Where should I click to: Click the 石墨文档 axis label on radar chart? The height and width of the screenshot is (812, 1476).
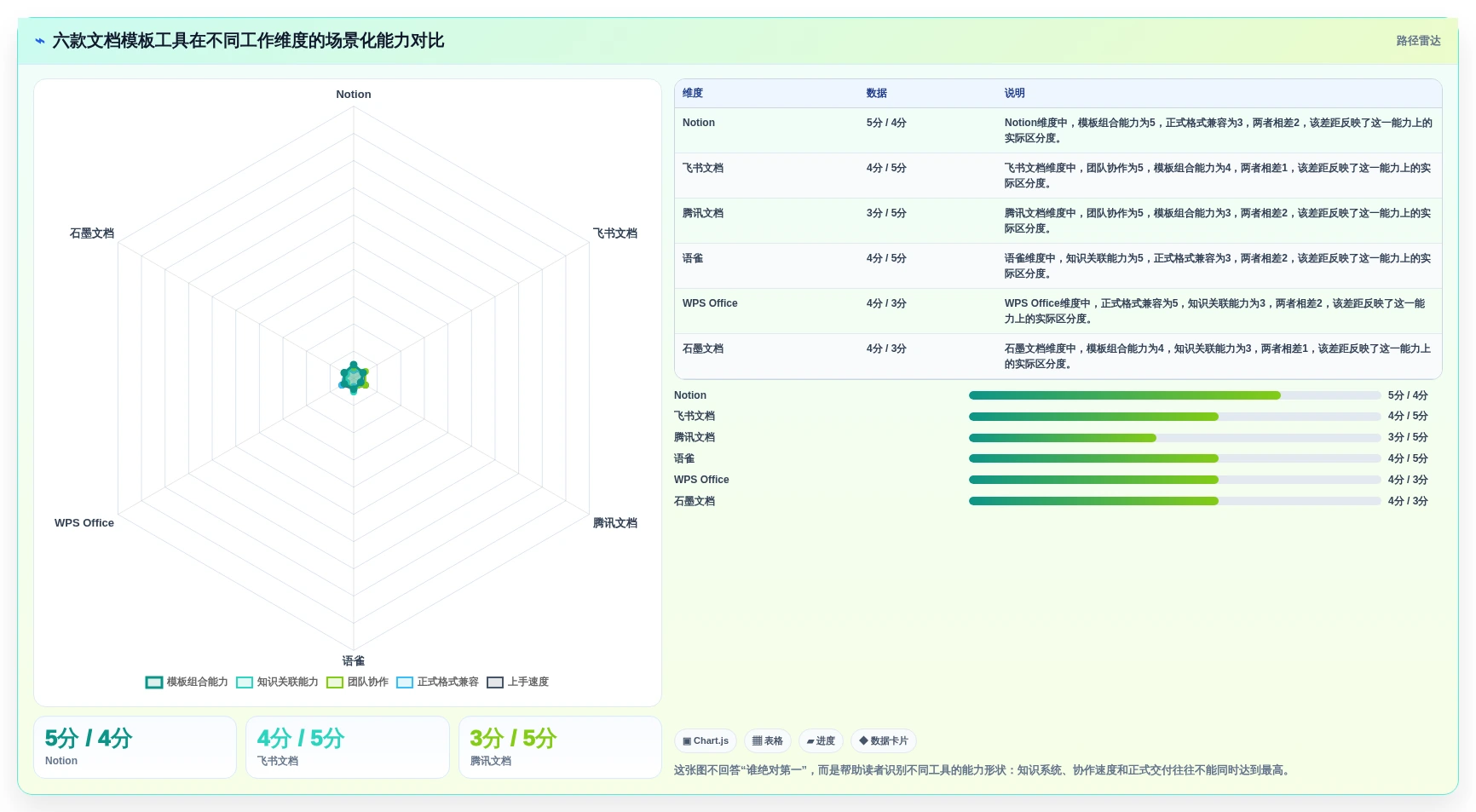click(x=92, y=233)
